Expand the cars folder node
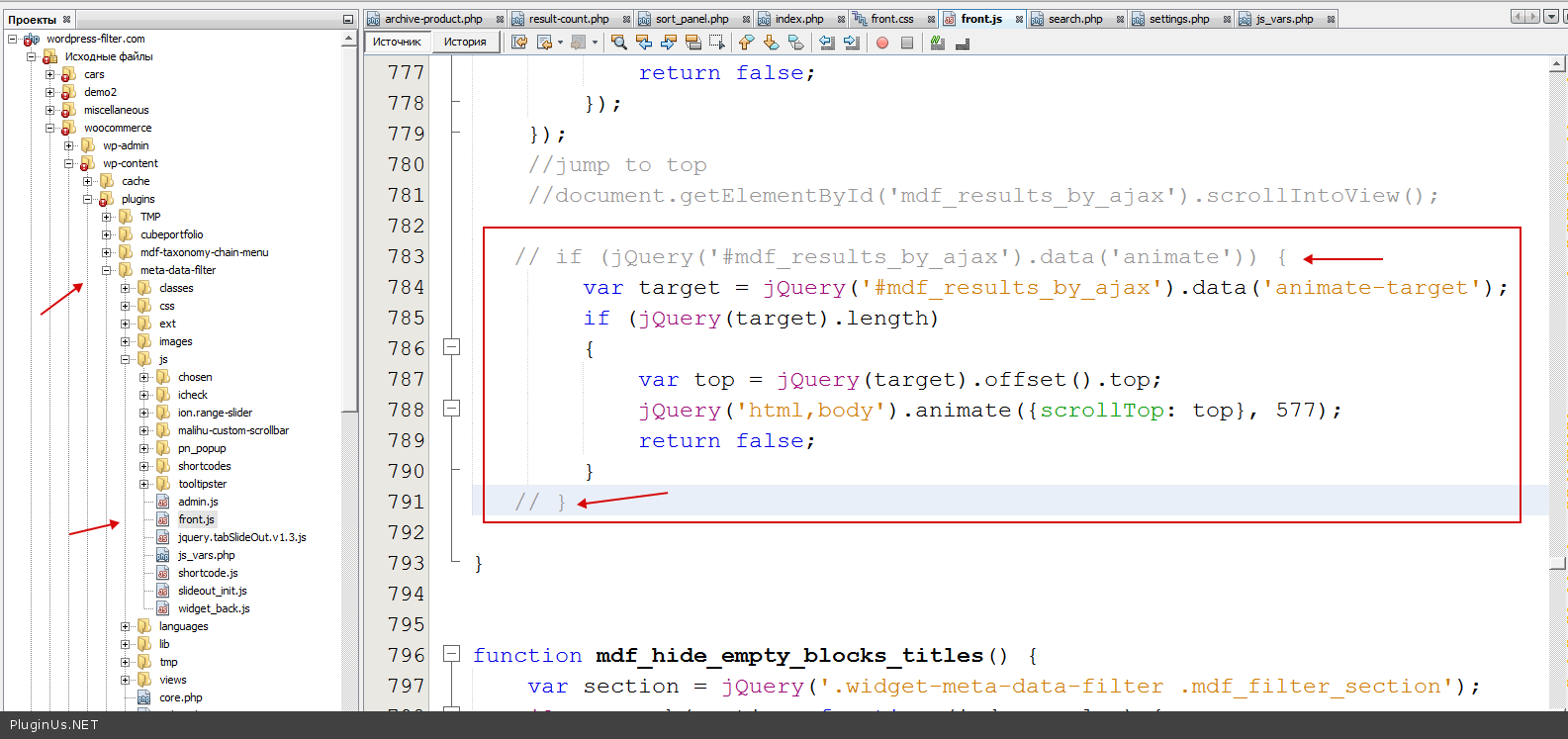Viewport: 1568px width, 739px height. [x=49, y=74]
